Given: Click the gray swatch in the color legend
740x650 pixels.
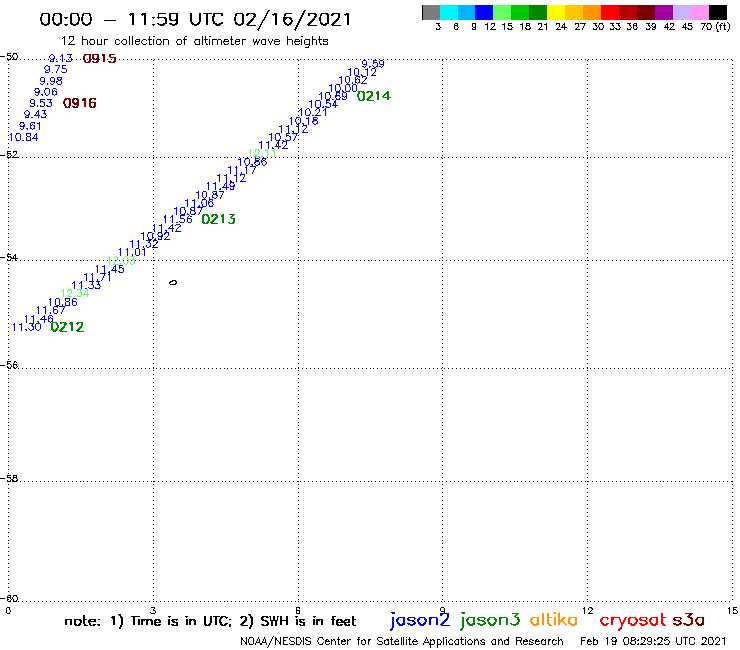Looking at the screenshot, I should pos(431,12).
